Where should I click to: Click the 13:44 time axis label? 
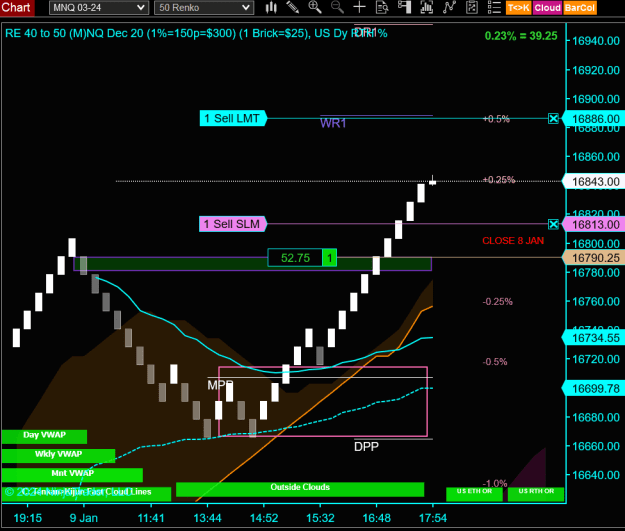click(x=207, y=518)
